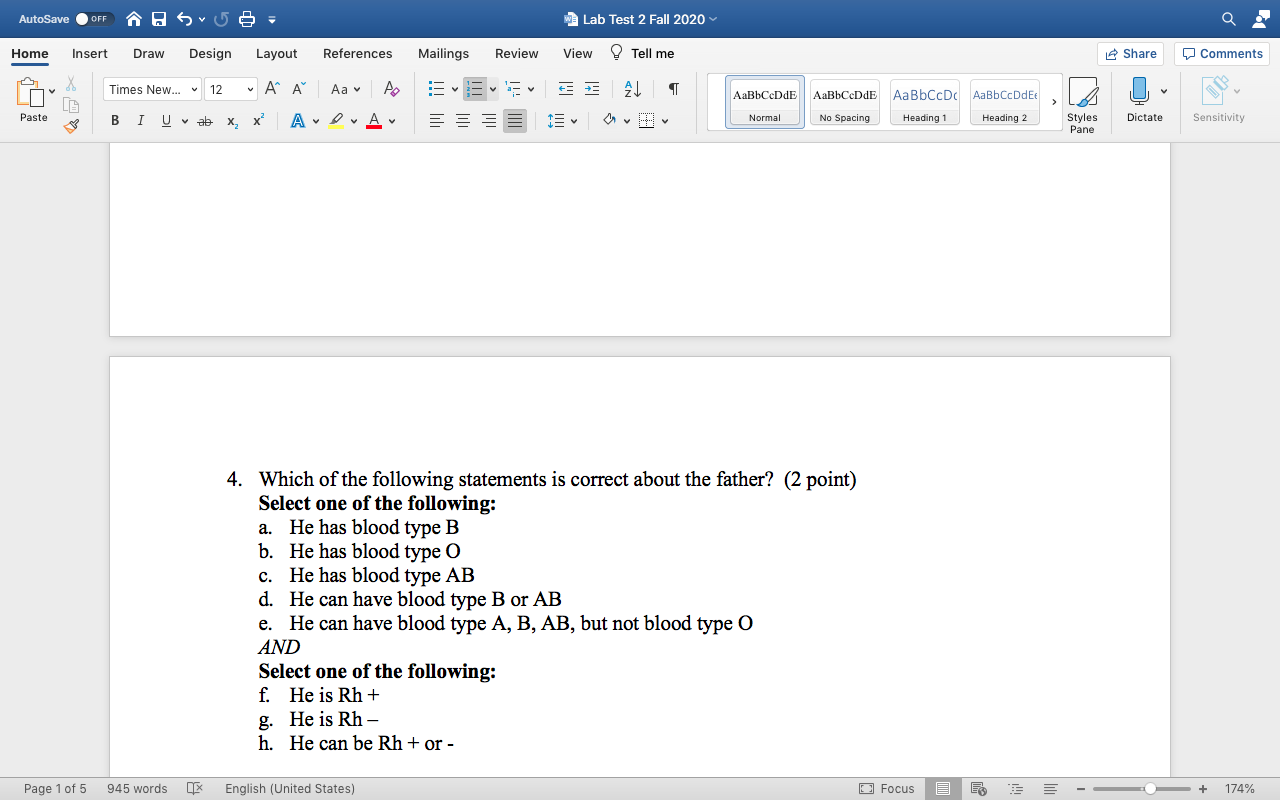Switch to the Layout tab
The image size is (1280, 800).
pos(276,53)
